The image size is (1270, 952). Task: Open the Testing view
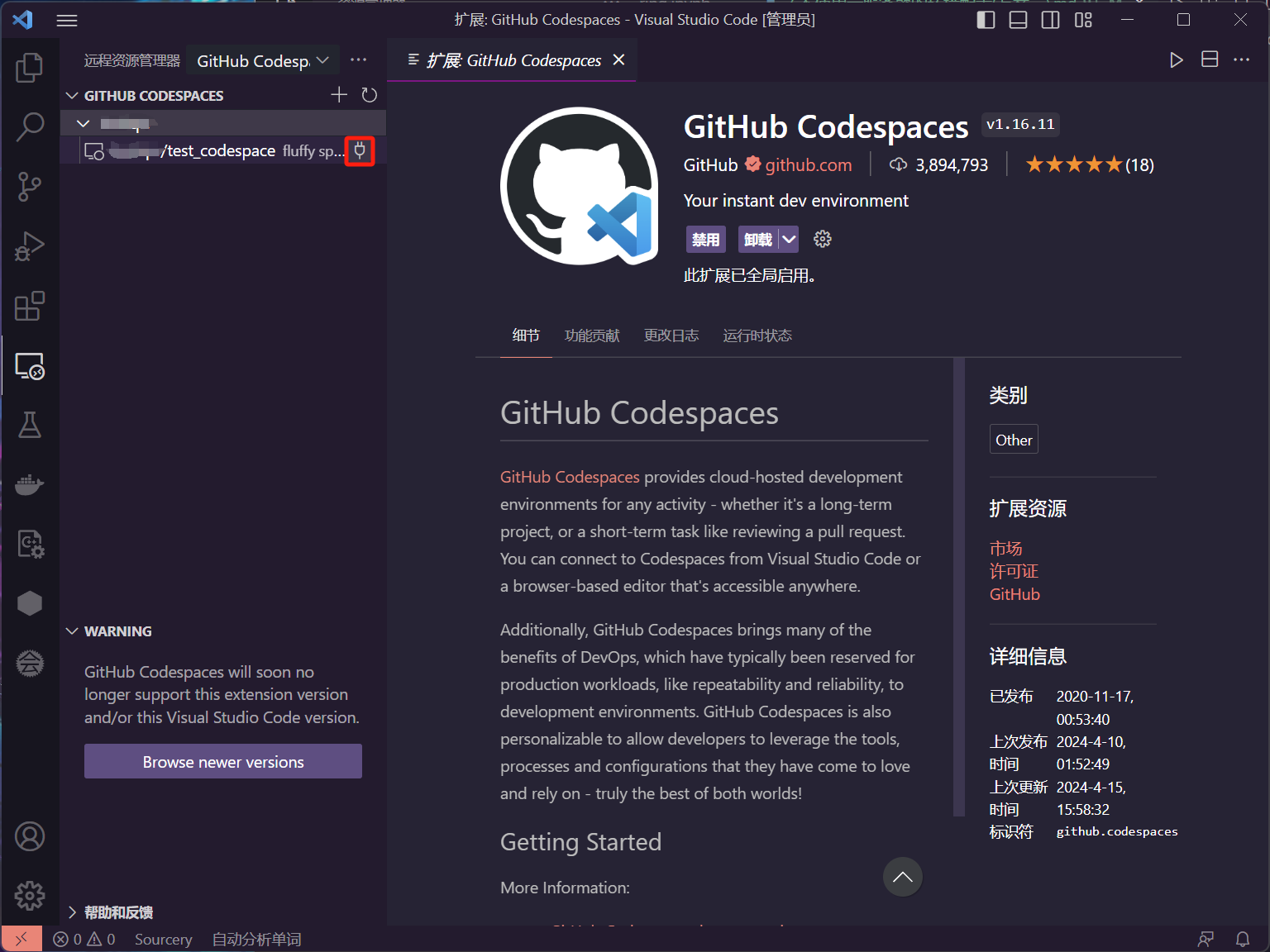(x=30, y=425)
